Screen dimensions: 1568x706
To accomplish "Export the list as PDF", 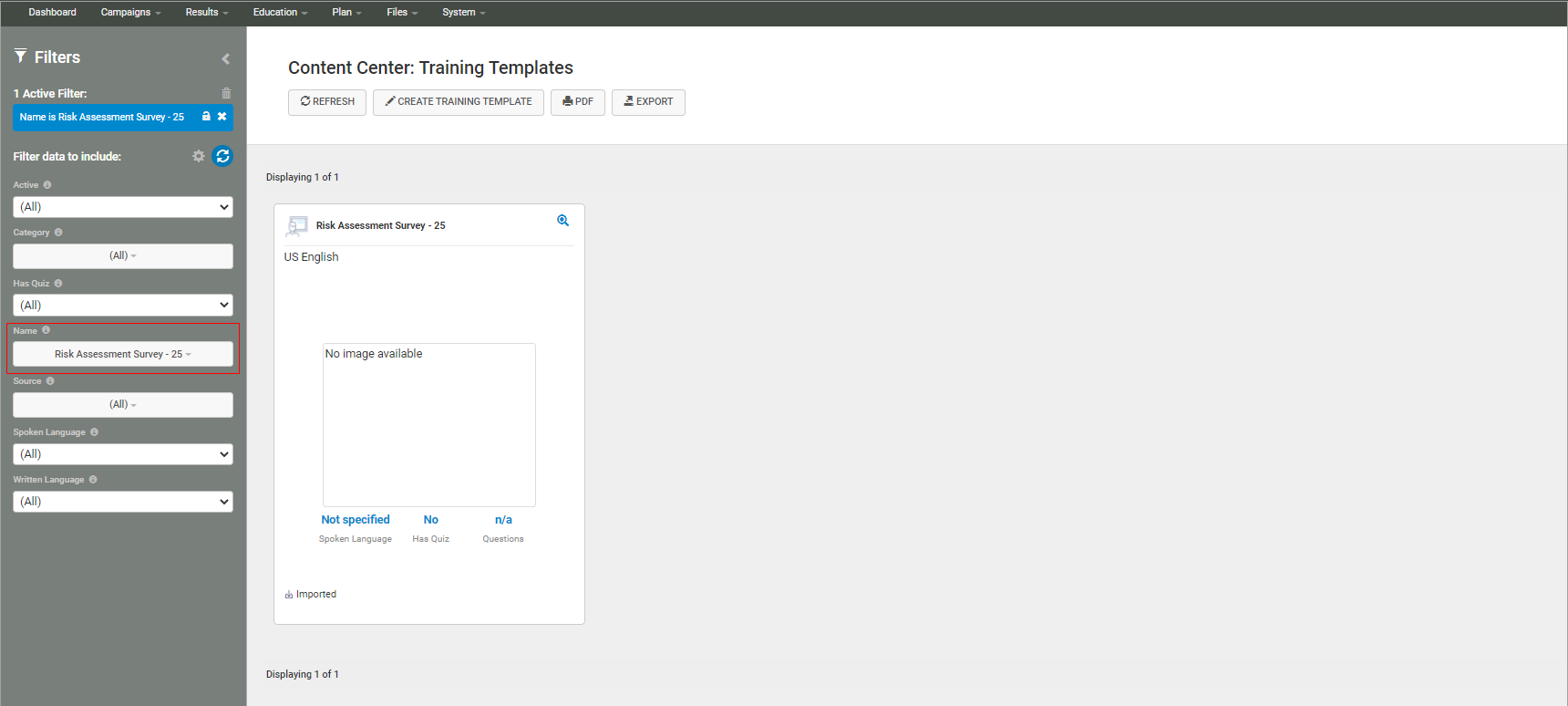I will [578, 102].
